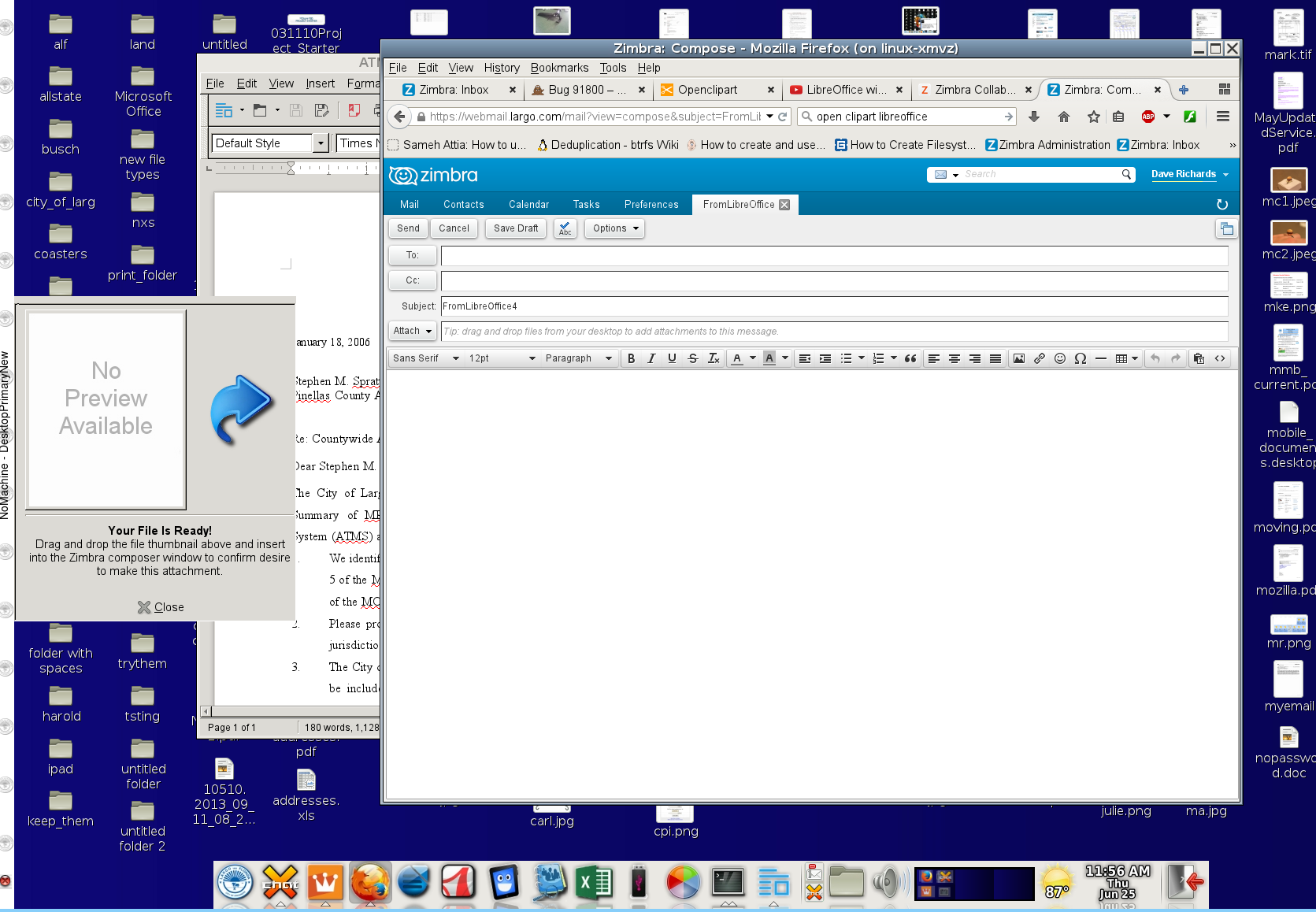
Task: Close the FromLibreOffice tab
Action: click(x=784, y=205)
